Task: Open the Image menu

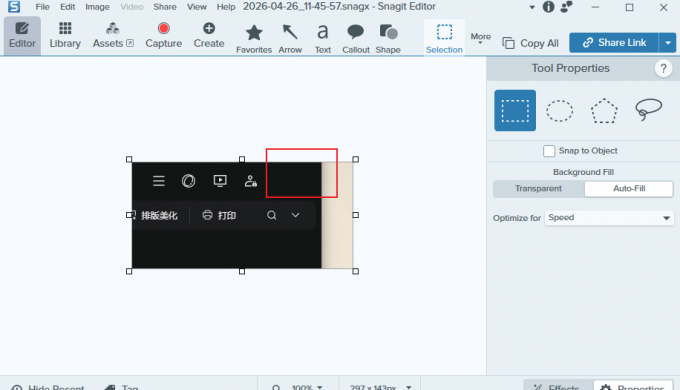Action: pyautogui.click(x=97, y=7)
